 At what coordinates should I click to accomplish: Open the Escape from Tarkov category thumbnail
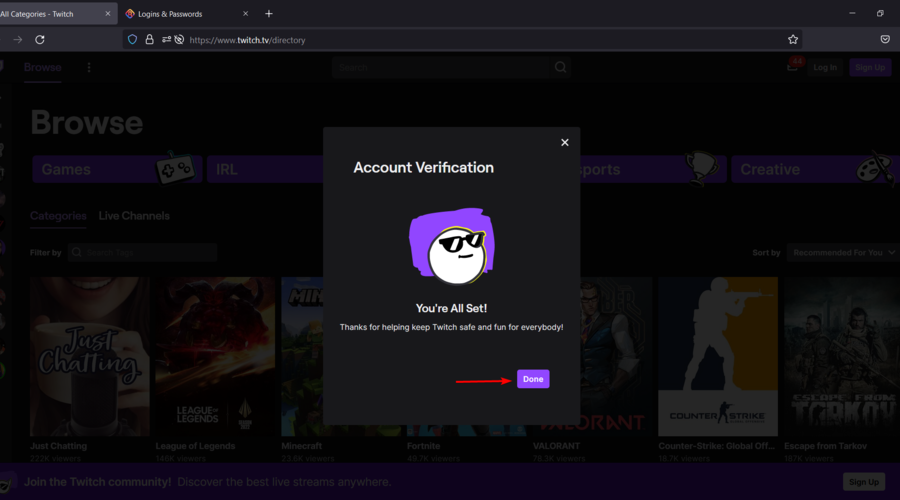coord(842,356)
